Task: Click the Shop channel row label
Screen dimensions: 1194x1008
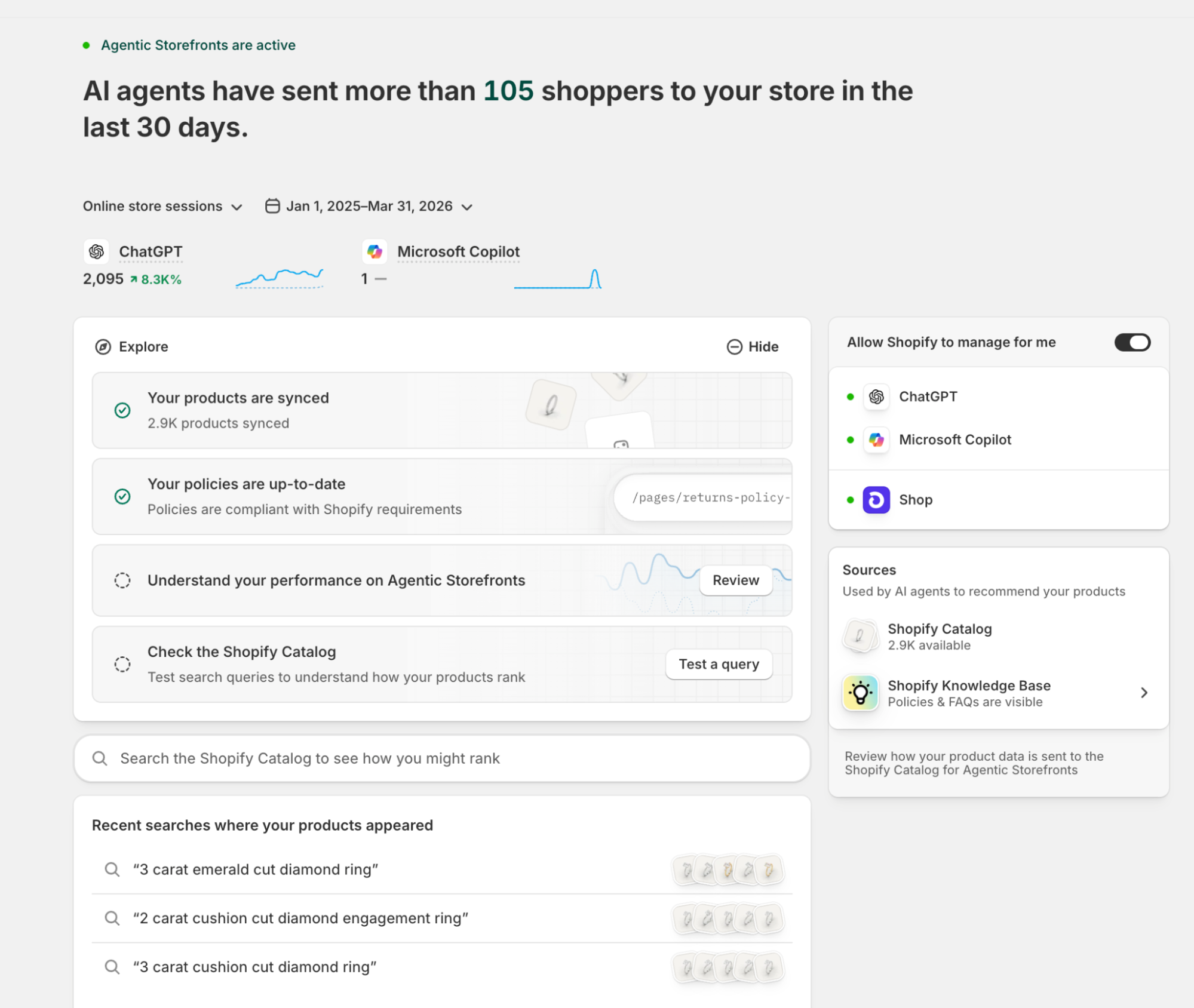Action: (x=916, y=500)
